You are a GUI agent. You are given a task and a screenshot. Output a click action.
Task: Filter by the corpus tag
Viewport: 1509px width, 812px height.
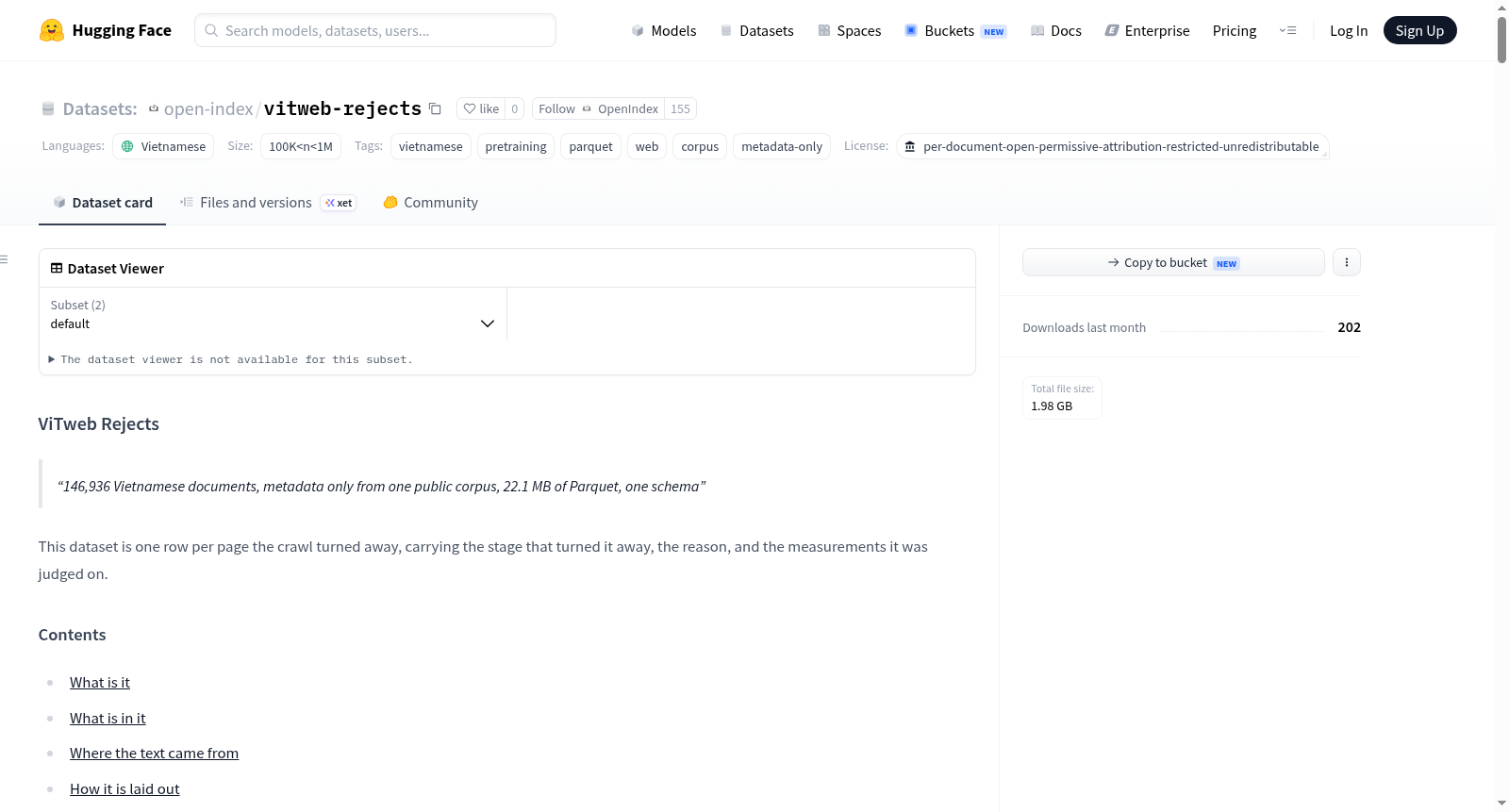[x=700, y=146]
